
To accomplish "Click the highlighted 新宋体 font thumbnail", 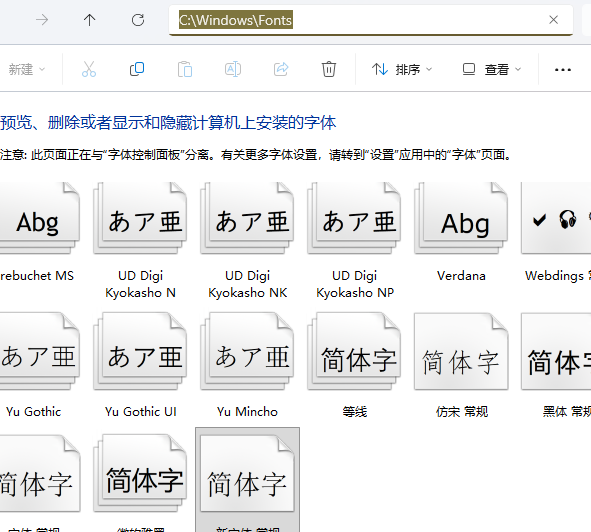I will pyautogui.click(x=247, y=474).
